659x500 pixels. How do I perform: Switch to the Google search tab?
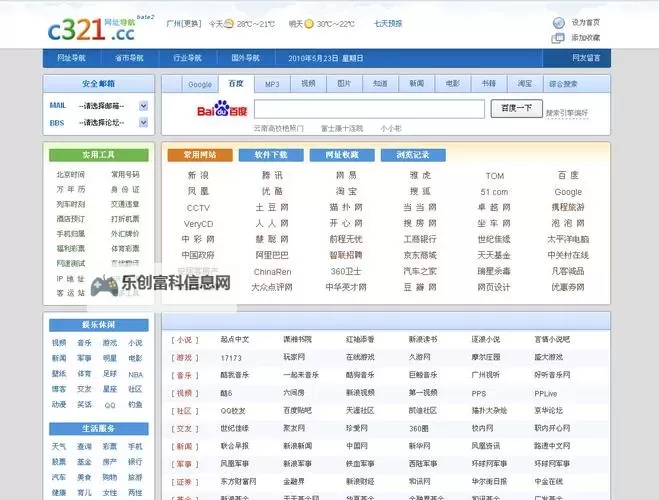click(x=200, y=84)
